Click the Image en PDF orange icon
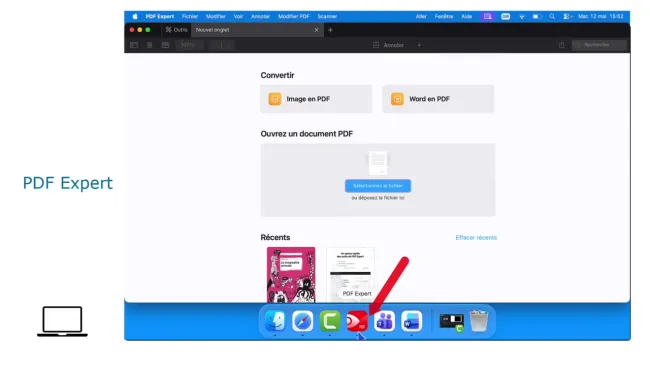Viewport: 650px width, 366px height. pos(275,99)
